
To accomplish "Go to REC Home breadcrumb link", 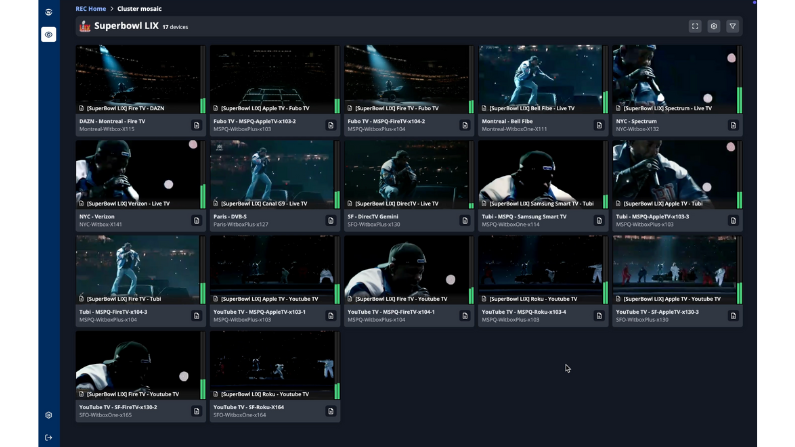I will click(x=91, y=9).
